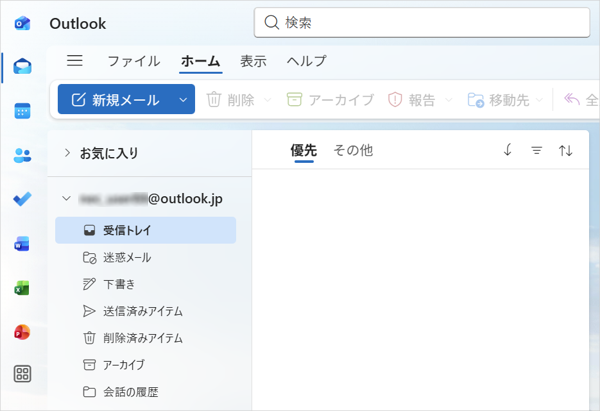The width and height of the screenshot is (600, 411).
Task: Open the sort arrows icon
Action: click(x=566, y=150)
